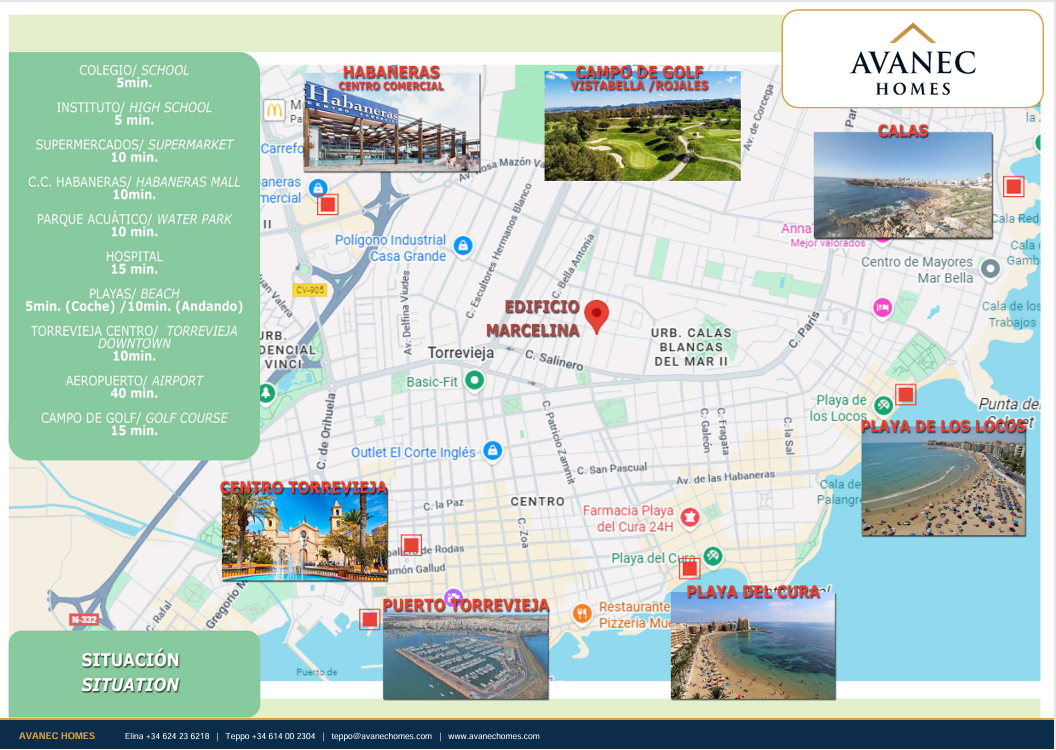This screenshot has width=1056, height=750.
Task: Click the CAMPO DE GOLF/ GOLF COURSE entry
Action: tap(134, 423)
